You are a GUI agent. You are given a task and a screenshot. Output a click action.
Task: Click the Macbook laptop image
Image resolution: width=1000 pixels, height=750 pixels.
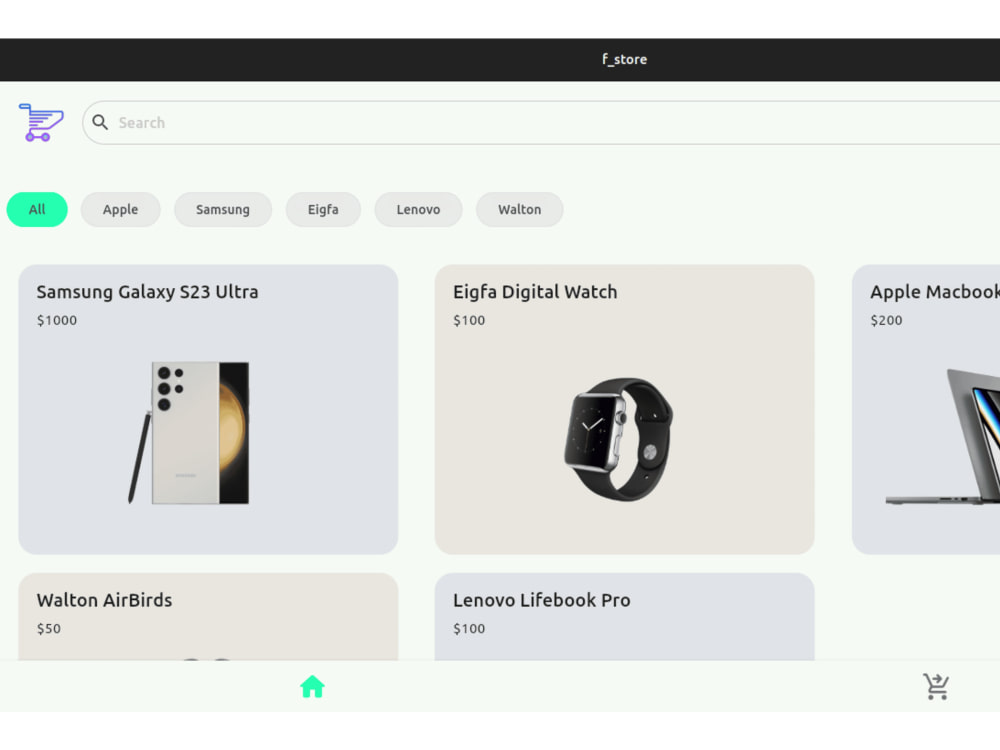click(943, 437)
